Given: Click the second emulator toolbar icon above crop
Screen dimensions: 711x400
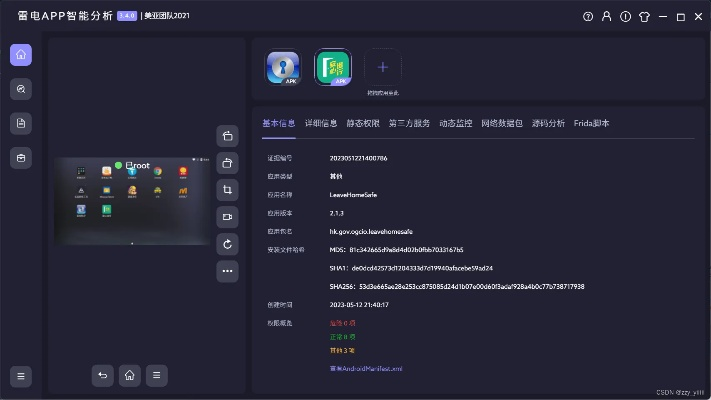Looking at the screenshot, I should (228, 163).
